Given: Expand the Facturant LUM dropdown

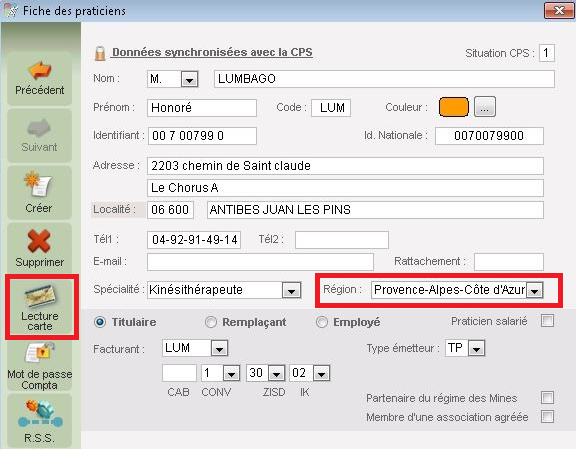Looking at the screenshot, I should (219, 348).
